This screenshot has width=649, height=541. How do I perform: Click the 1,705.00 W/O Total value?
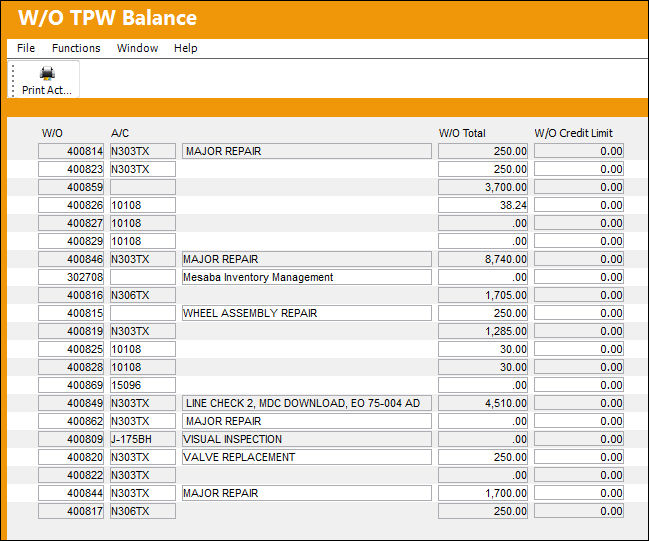coord(483,295)
